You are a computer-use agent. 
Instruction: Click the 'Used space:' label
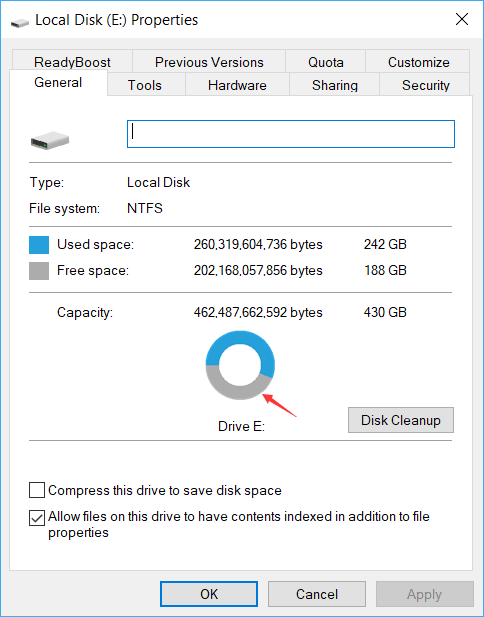(95, 244)
